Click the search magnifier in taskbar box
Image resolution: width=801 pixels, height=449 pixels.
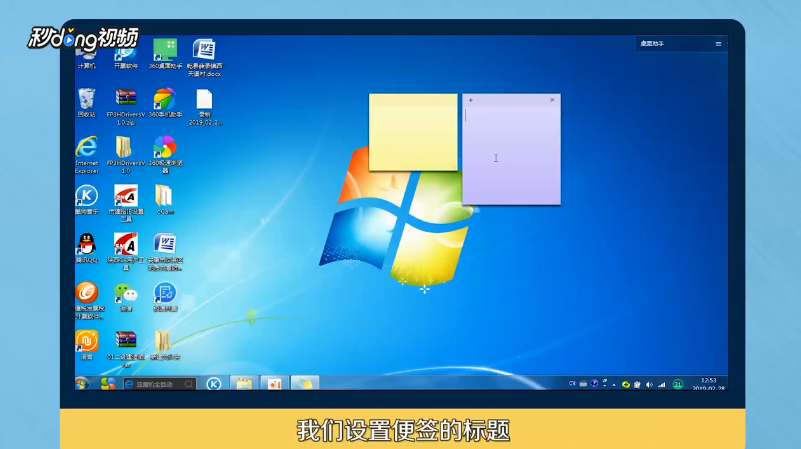[189, 384]
